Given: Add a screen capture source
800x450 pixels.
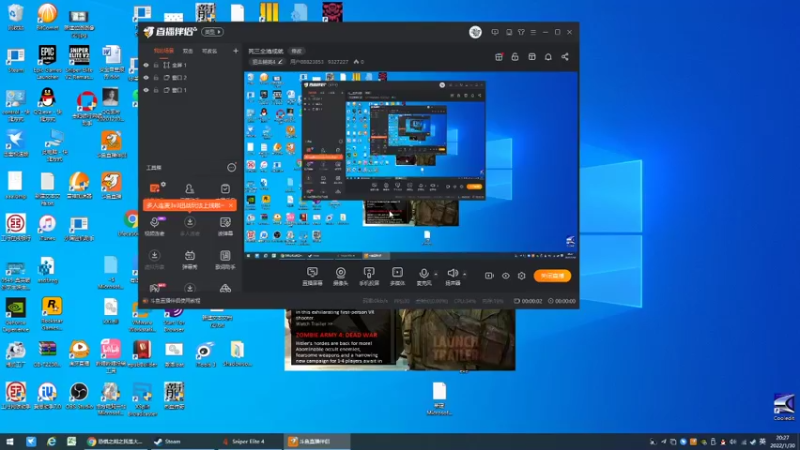Looking at the screenshot, I should tap(312, 276).
